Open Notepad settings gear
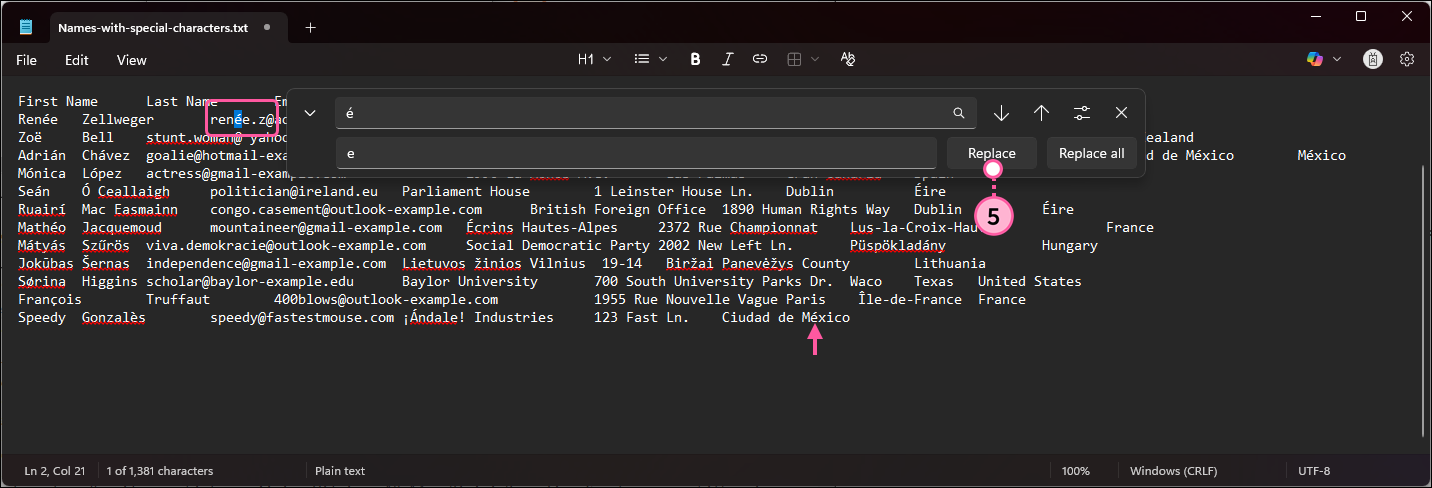 coord(1407,60)
